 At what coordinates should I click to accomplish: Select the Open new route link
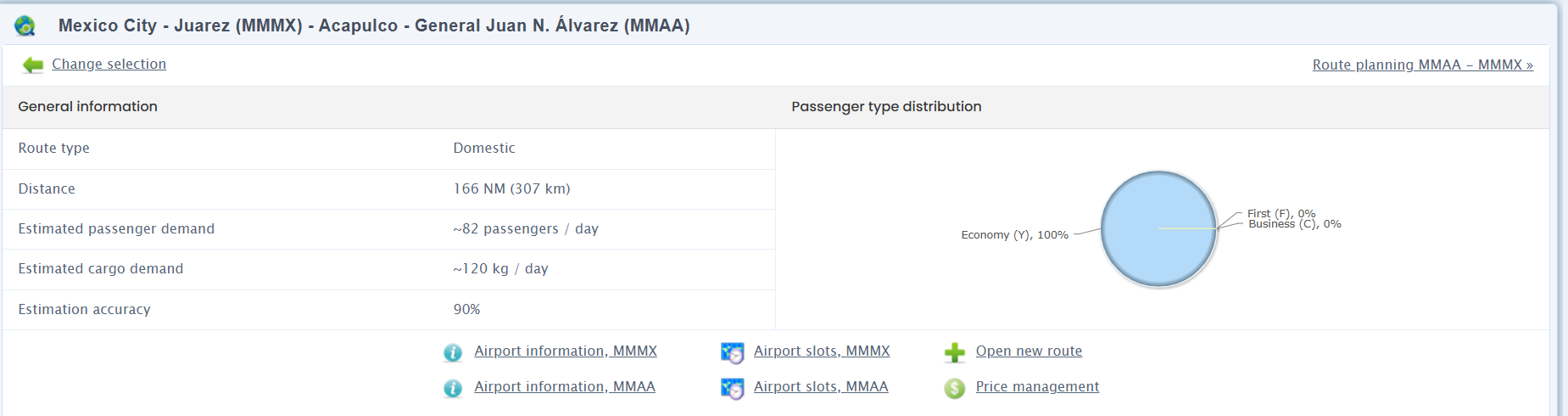click(1029, 351)
